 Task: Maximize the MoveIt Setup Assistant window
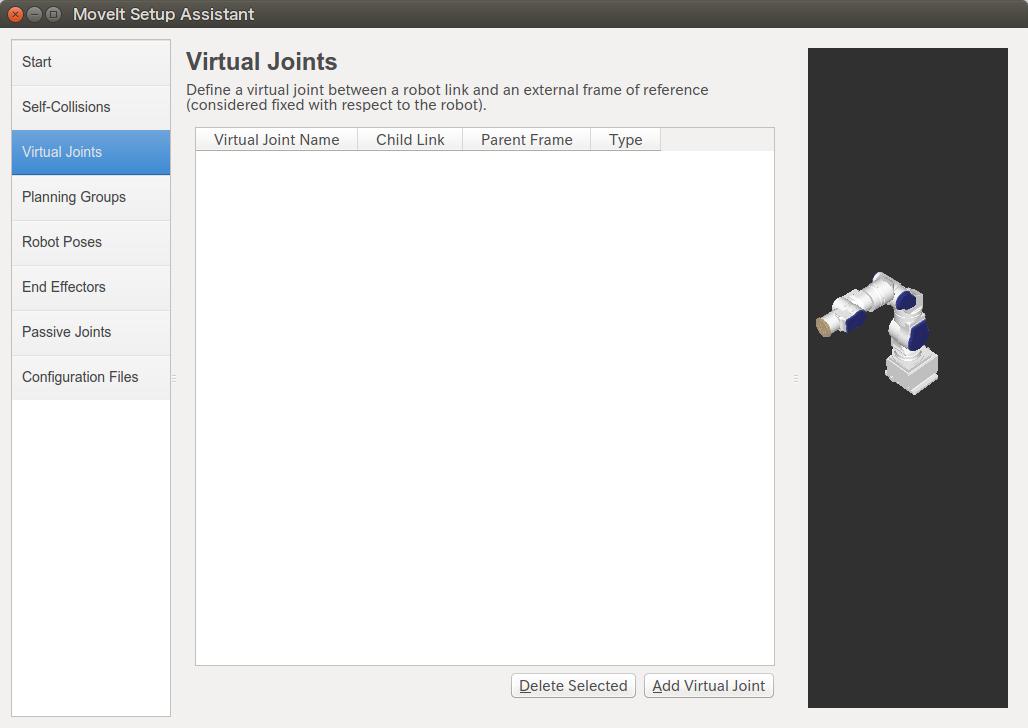(x=54, y=14)
